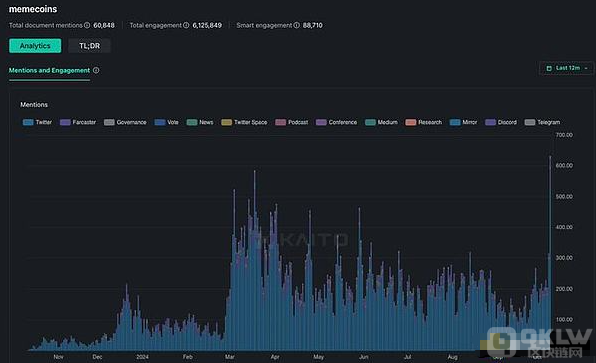The image size is (596, 363).
Task: Toggle the Twitter legend series
Action: [37, 122]
